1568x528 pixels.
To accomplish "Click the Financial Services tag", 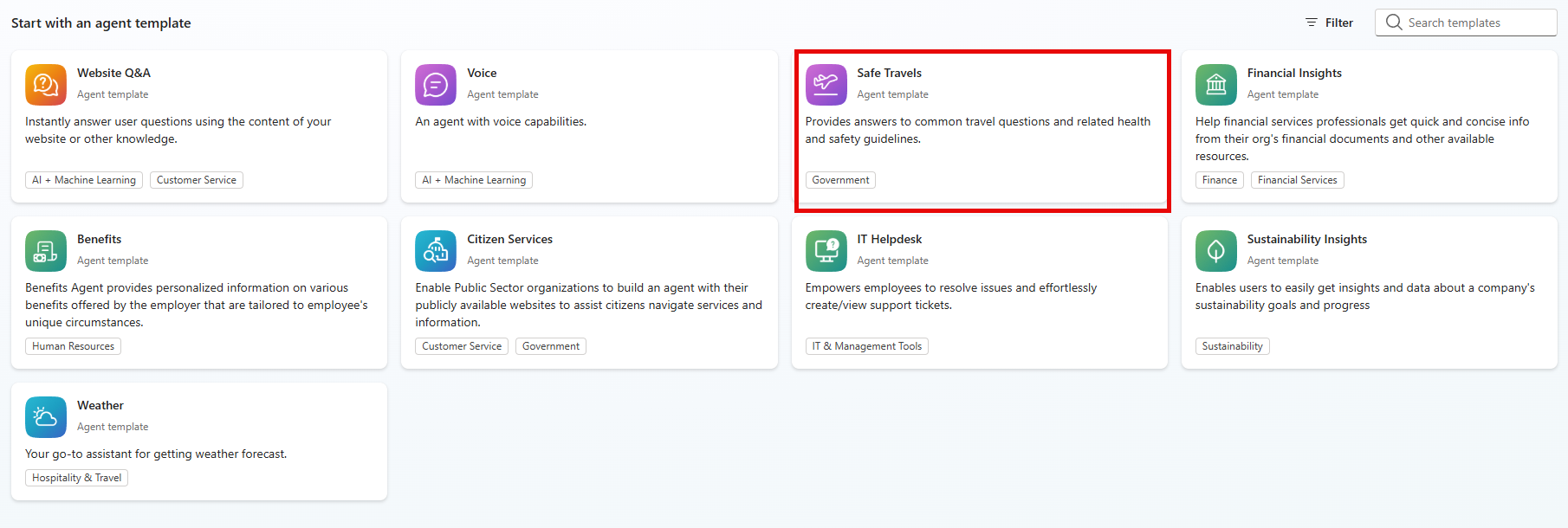I will 1298,180.
